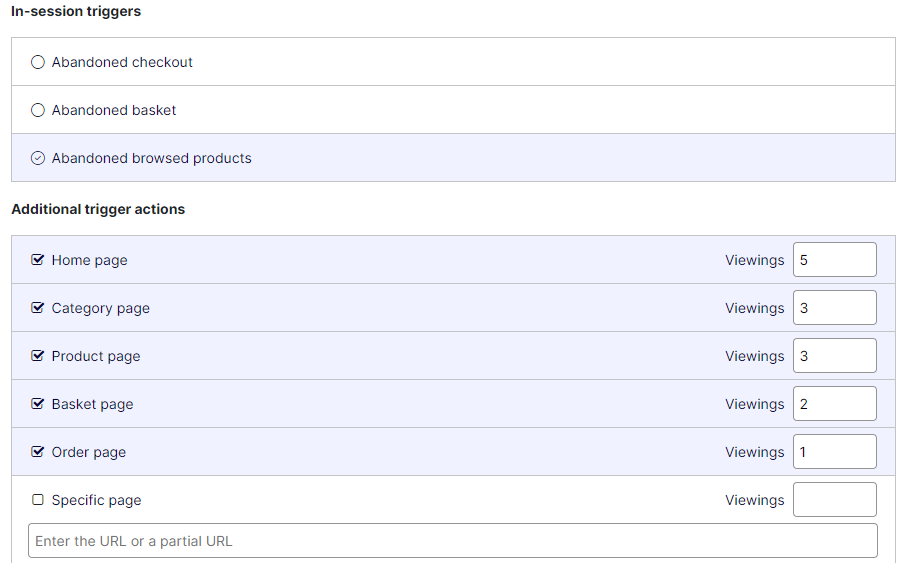Image resolution: width=901 pixels, height=563 pixels.
Task: Uncheck the Basket page checkbox
Action: [38, 404]
